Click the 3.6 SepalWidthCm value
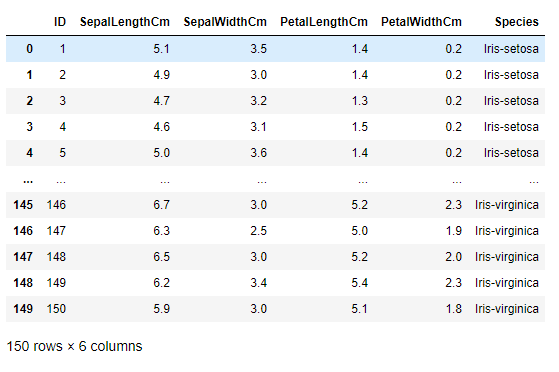Viewport: 559px width, 372px height. click(x=258, y=153)
